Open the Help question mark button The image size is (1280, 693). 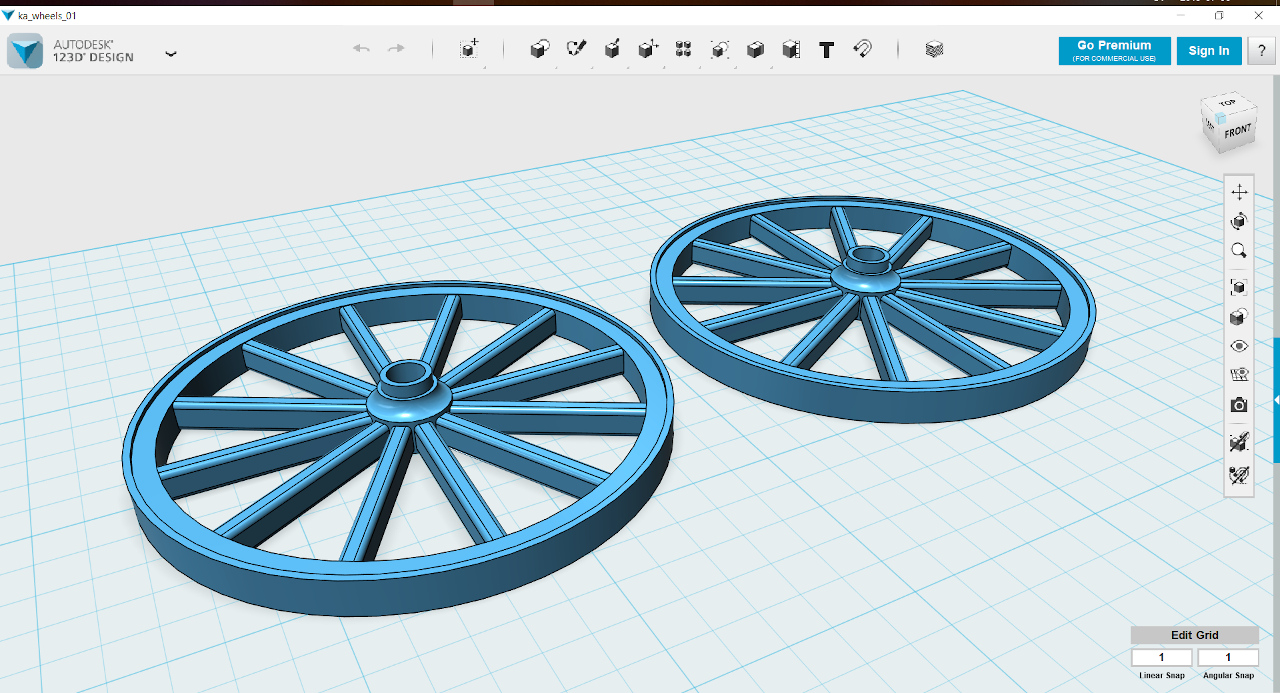[x=1261, y=51]
